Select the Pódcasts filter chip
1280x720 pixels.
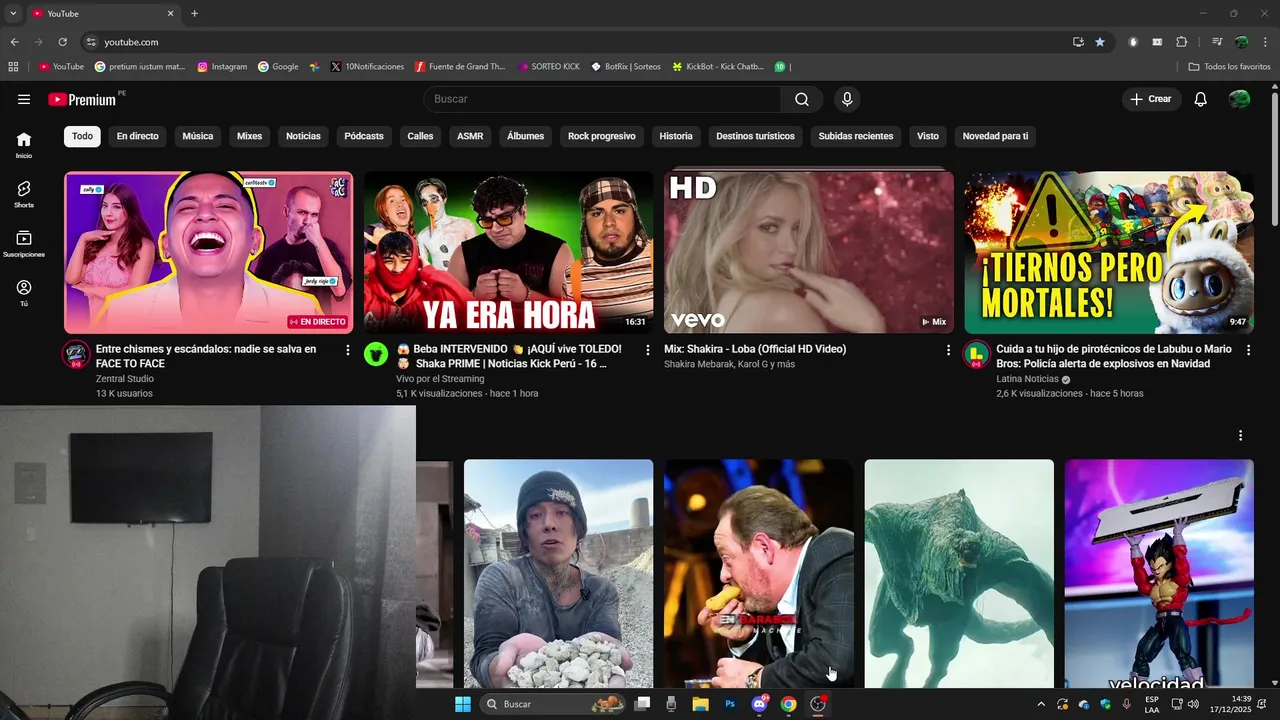364,136
